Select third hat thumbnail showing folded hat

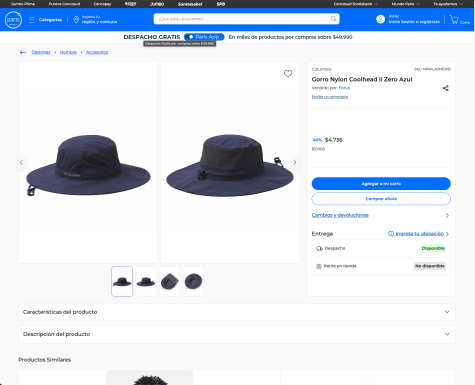[x=170, y=281]
